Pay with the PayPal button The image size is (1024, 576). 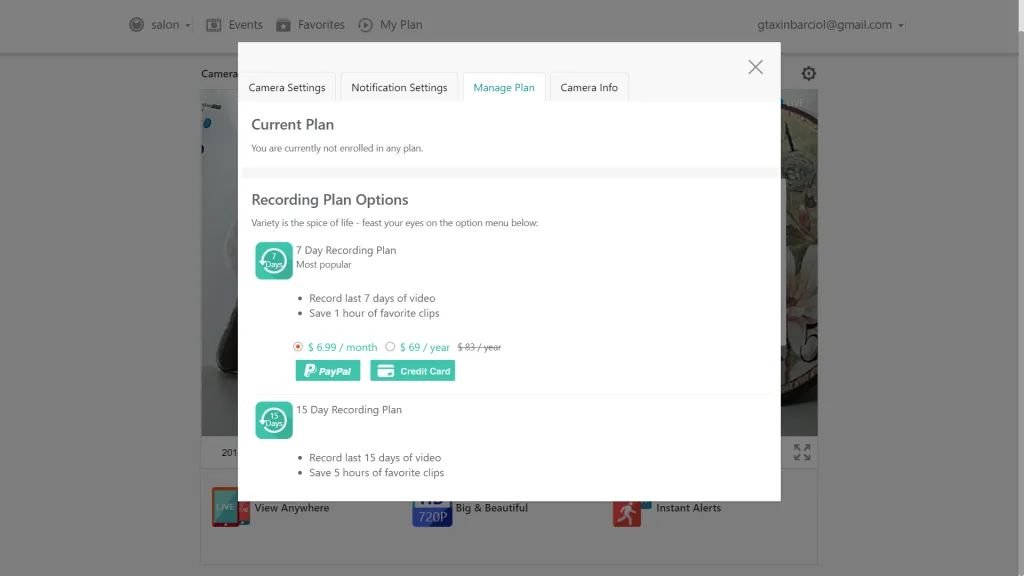click(x=327, y=371)
